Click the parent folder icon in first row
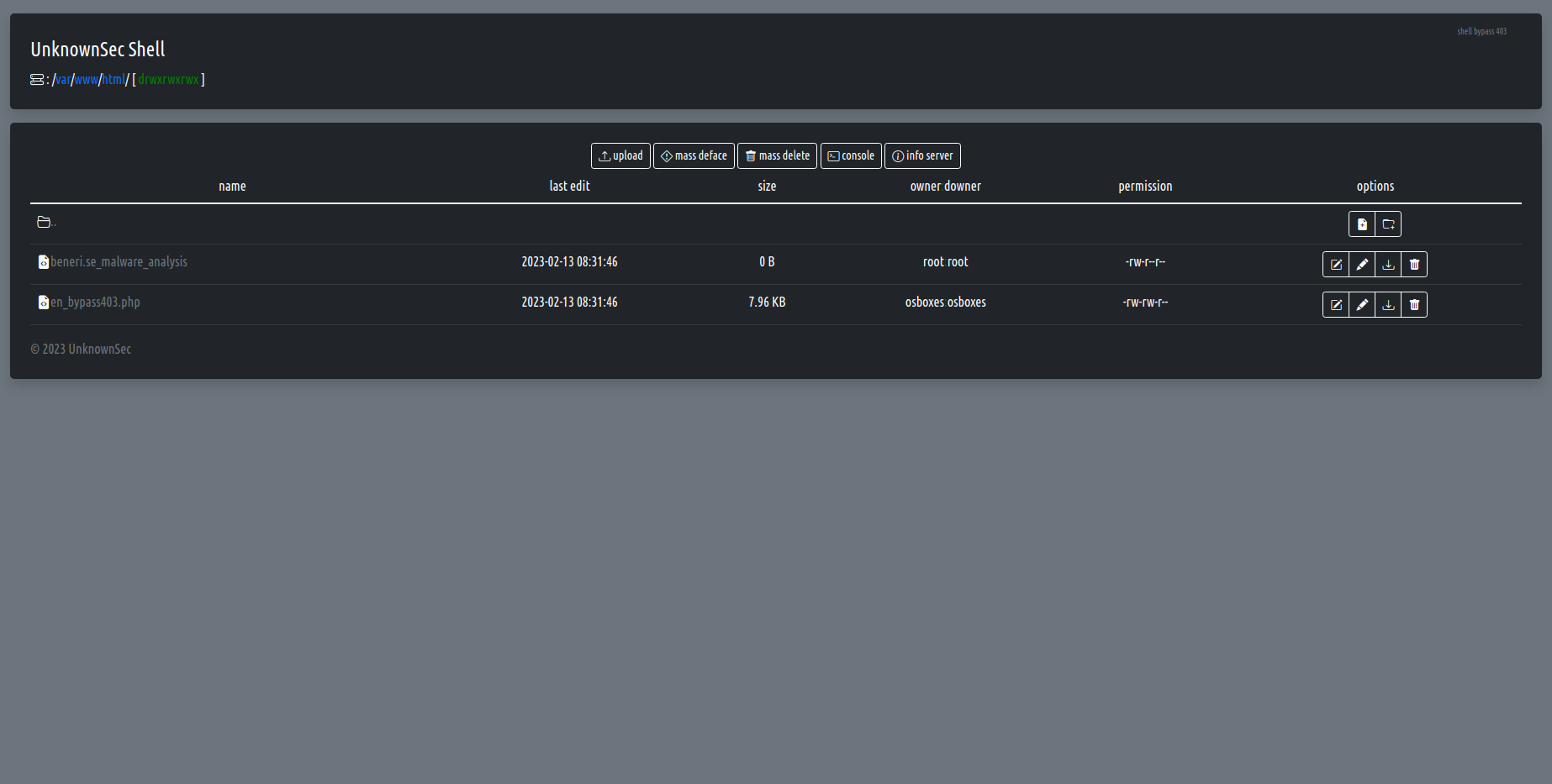Image resolution: width=1552 pixels, height=784 pixels. point(44,222)
